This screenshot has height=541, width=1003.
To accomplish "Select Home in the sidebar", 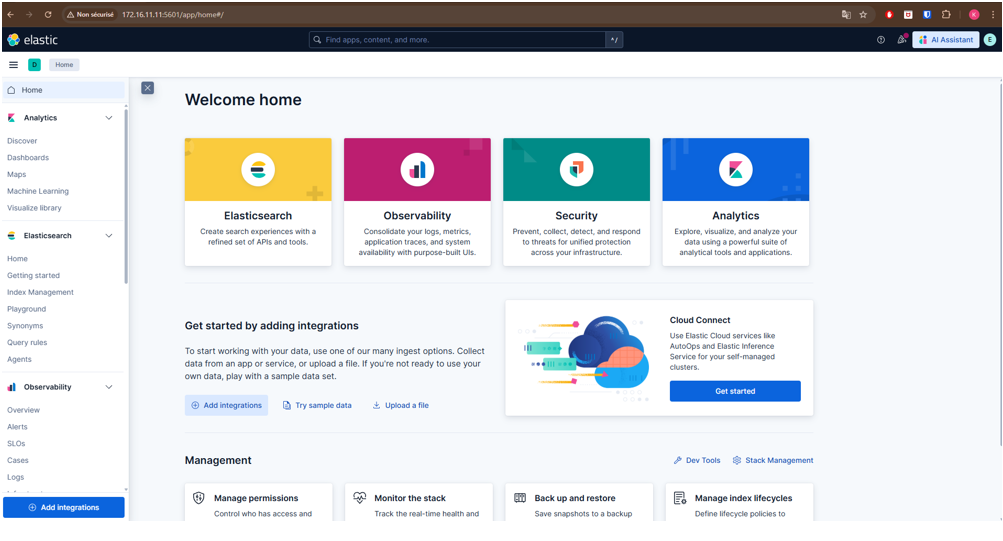I will pyautogui.click(x=63, y=90).
